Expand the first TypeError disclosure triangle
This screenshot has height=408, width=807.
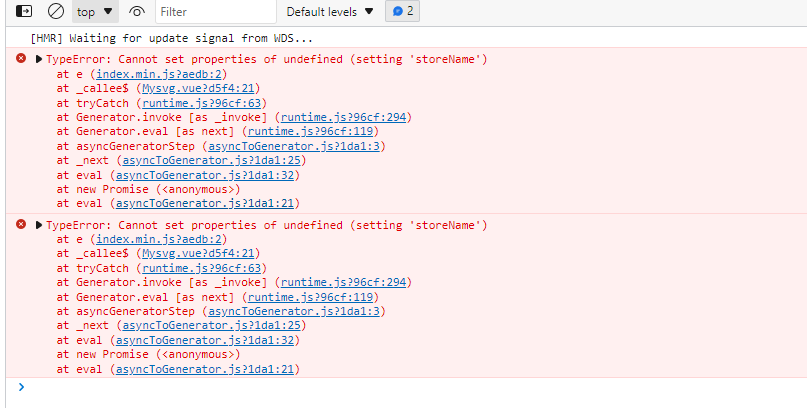coord(39,59)
